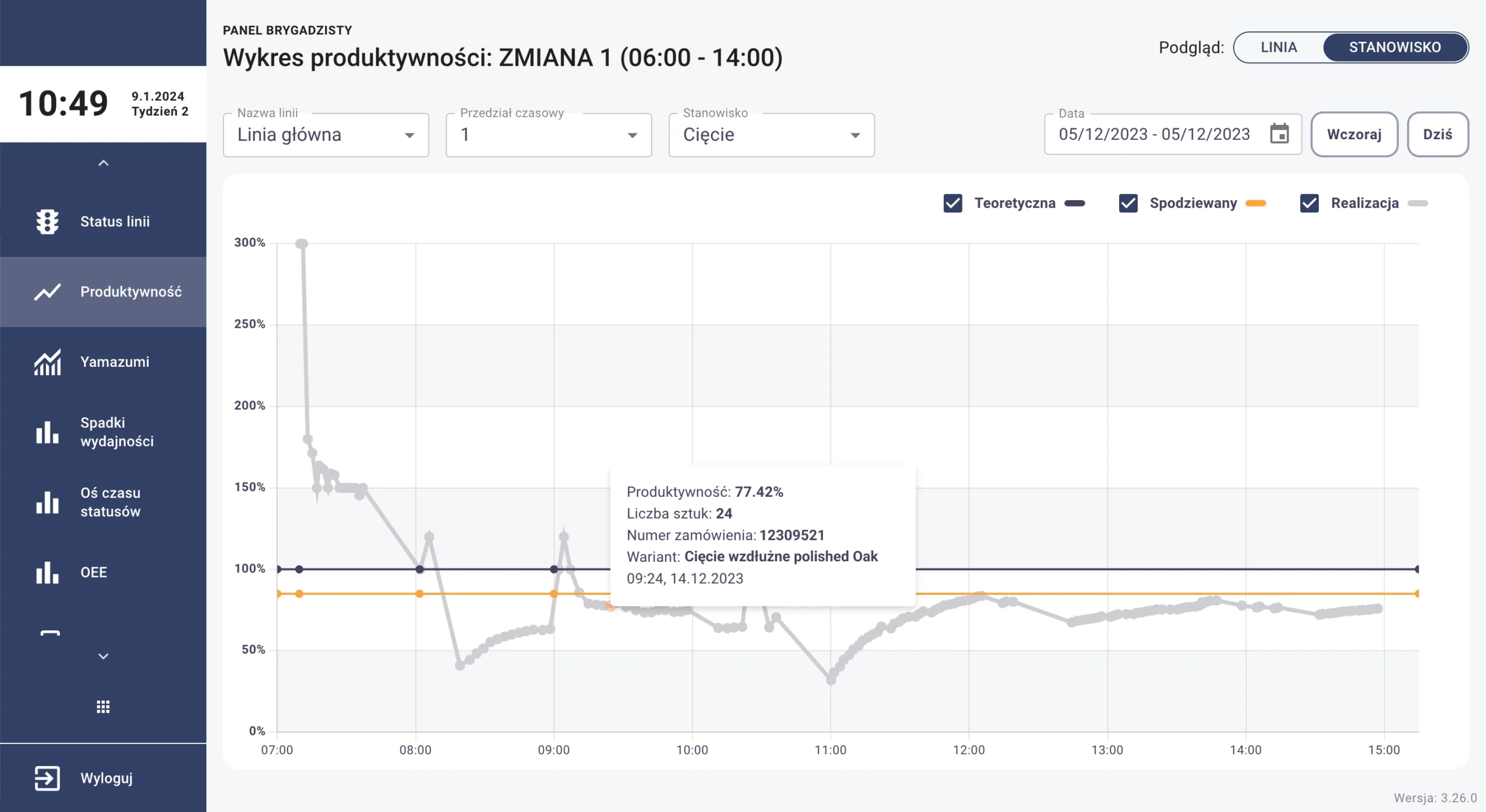The height and width of the screenshot is (812, 1486).
Task: Open the Nazwa linii dropdown
Action: 326,135
